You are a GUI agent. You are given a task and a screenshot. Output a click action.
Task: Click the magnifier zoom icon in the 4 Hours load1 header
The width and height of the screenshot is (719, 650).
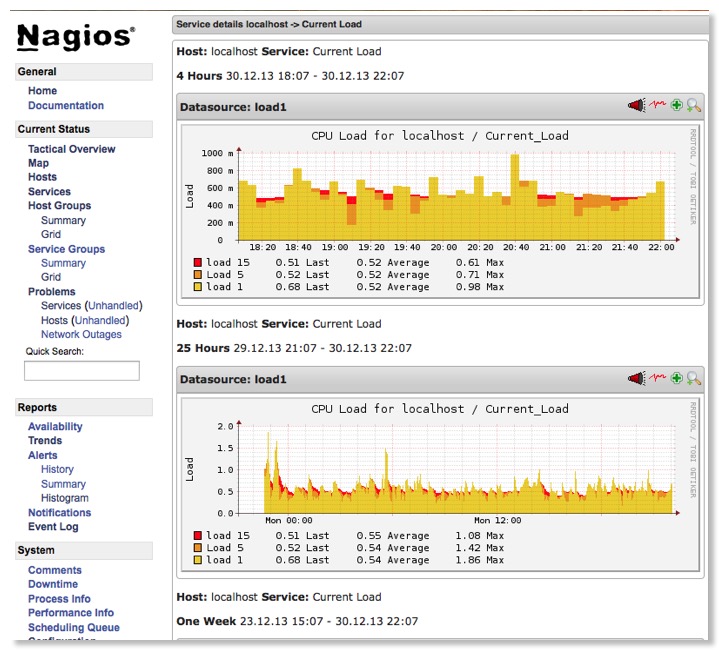click(693, 105)
